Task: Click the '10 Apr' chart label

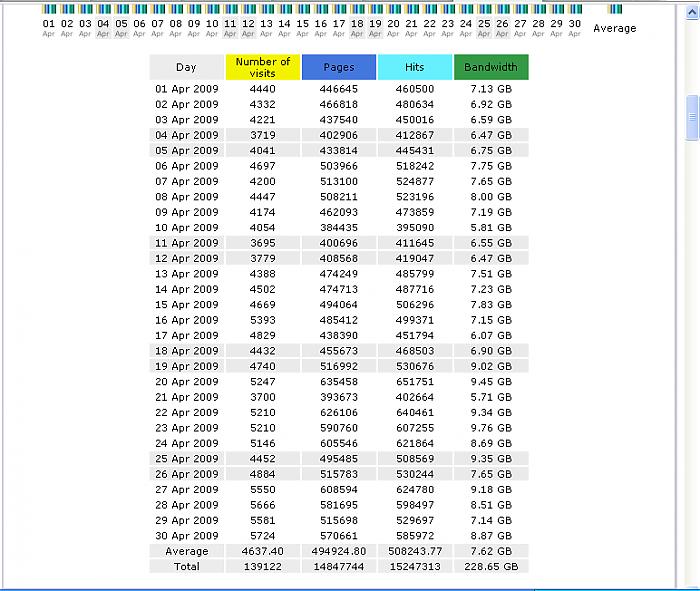Action: pyautogui.click(x=212, y=28)
